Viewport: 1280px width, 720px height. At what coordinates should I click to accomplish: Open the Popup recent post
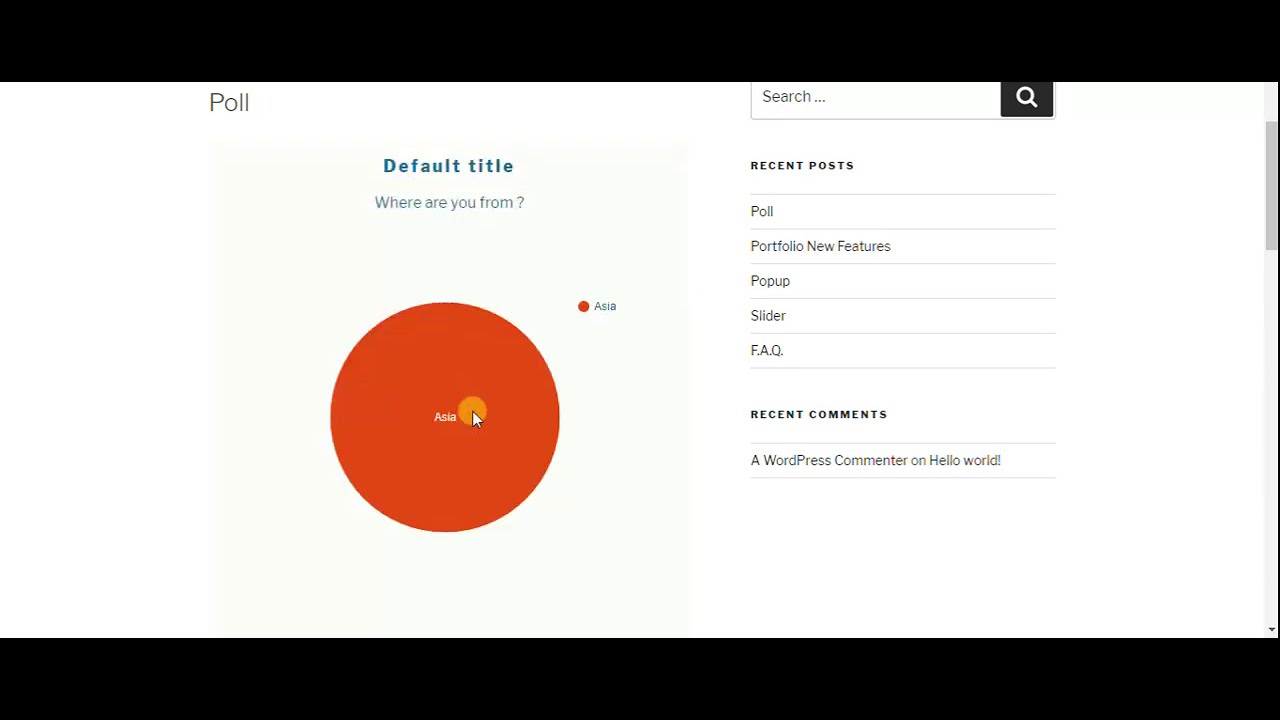click(x=770, y=281)
